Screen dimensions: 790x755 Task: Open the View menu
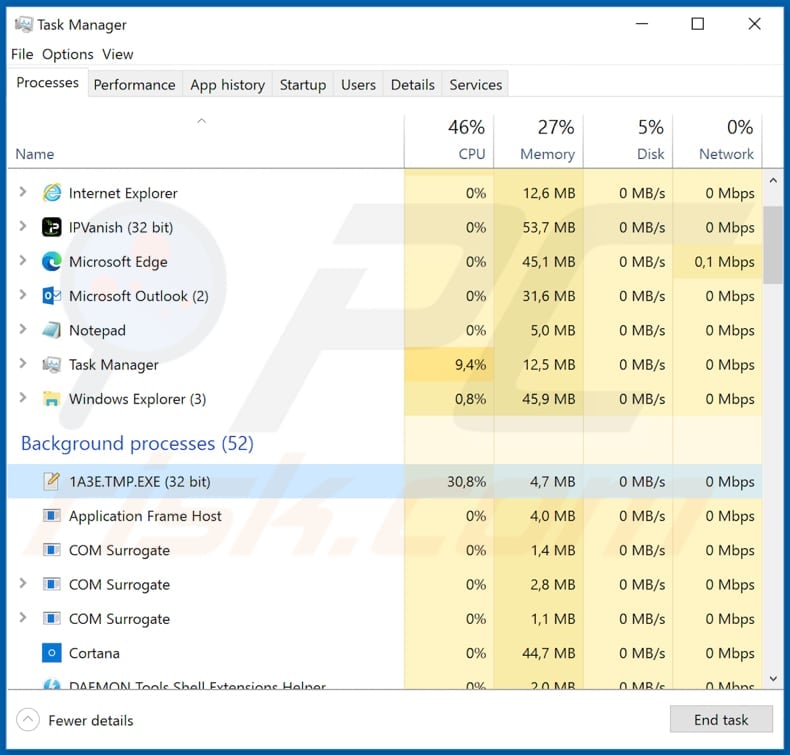click(x=117, y=54)
